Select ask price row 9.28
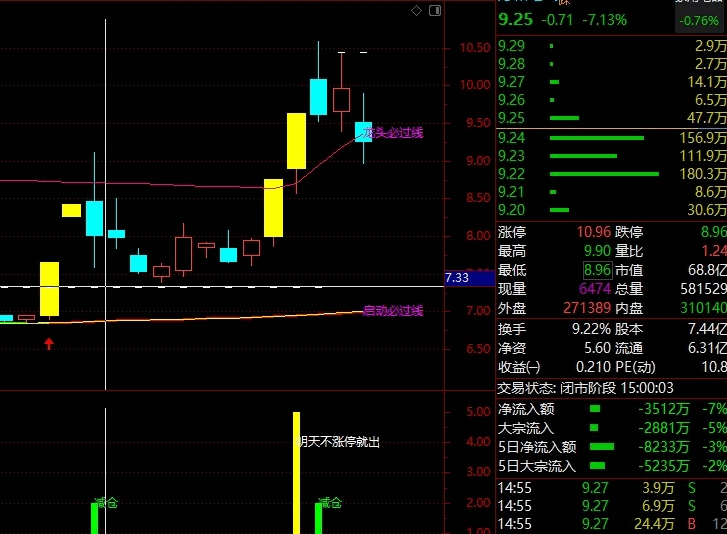The height and width of the screenshot is (534, 727). click(612, 64)
